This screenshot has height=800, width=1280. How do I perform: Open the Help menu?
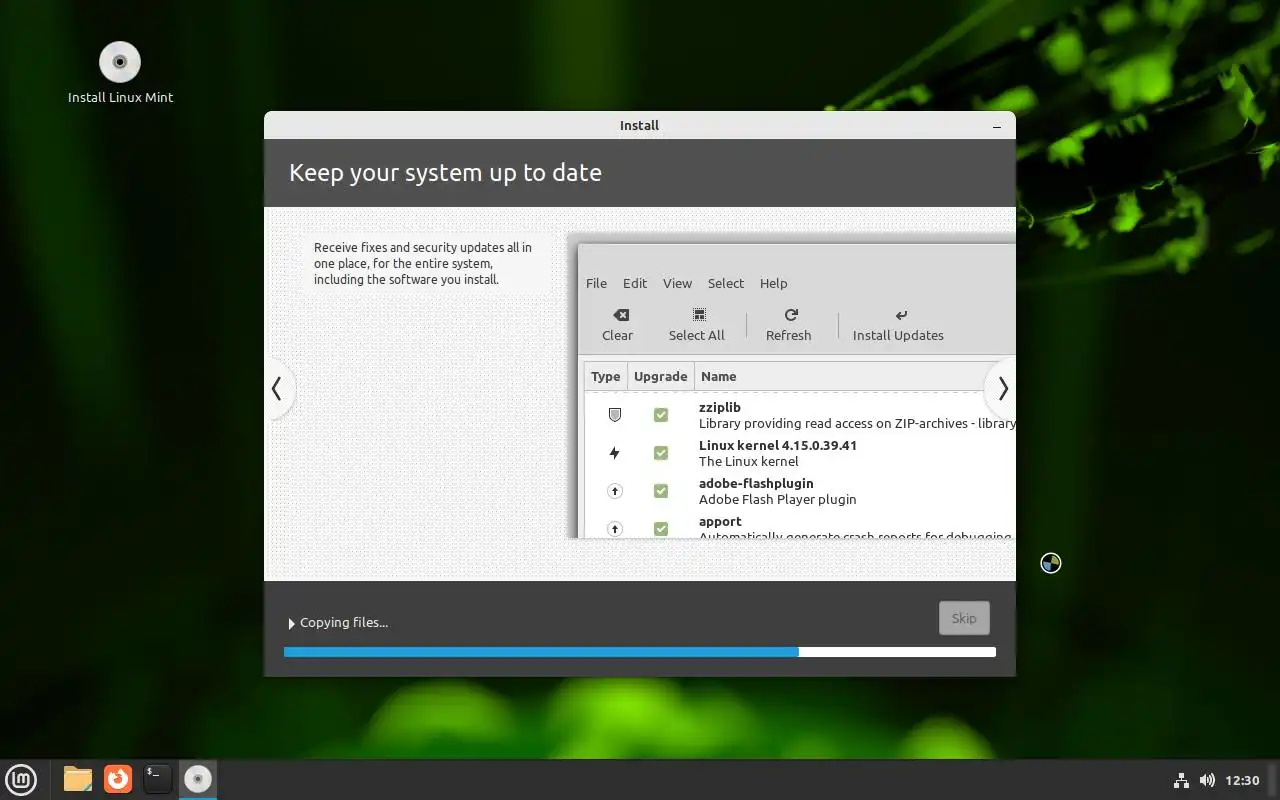[773, 283]
